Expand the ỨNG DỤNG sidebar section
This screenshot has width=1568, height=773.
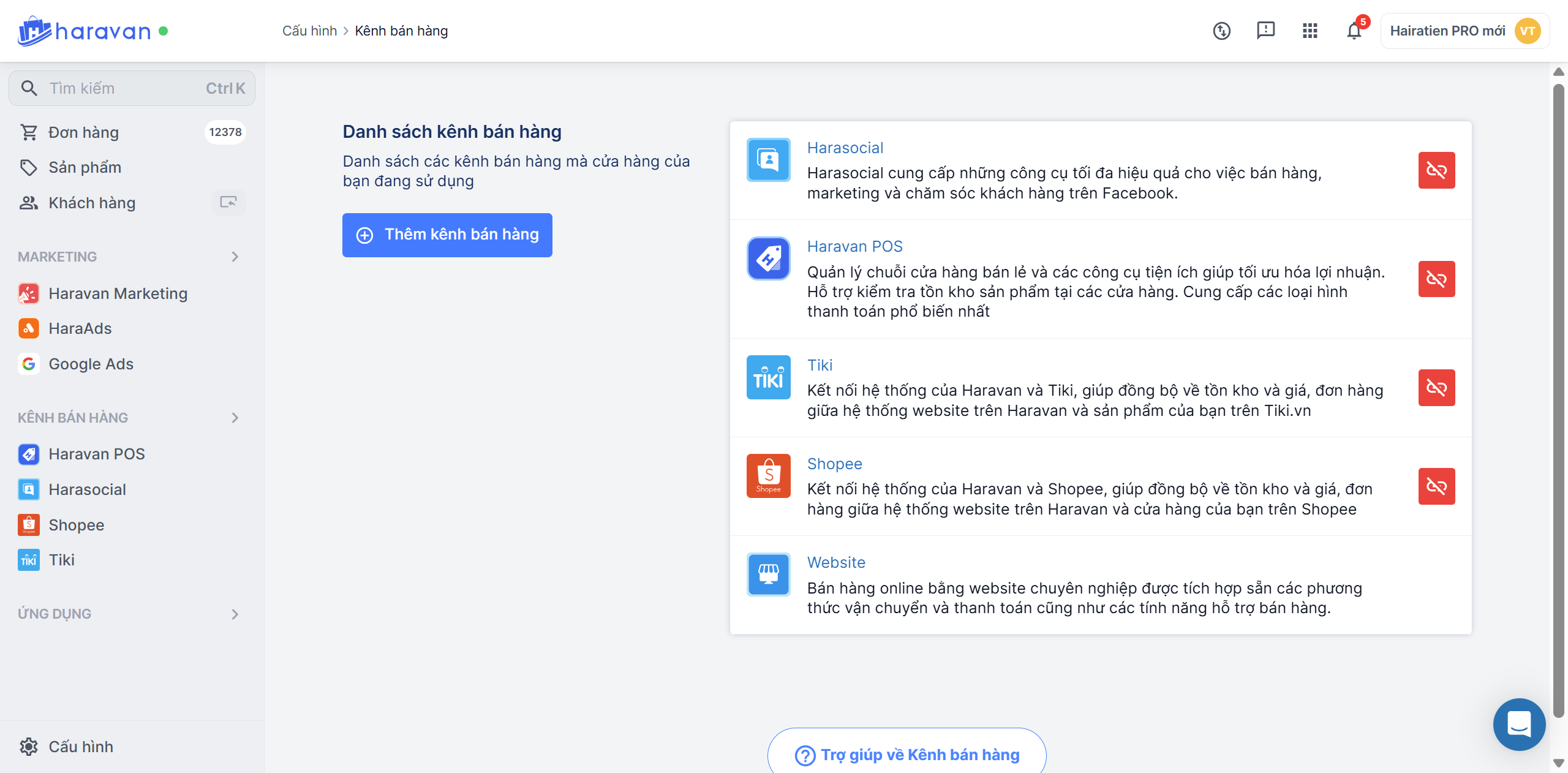click(x=235, y=614)
